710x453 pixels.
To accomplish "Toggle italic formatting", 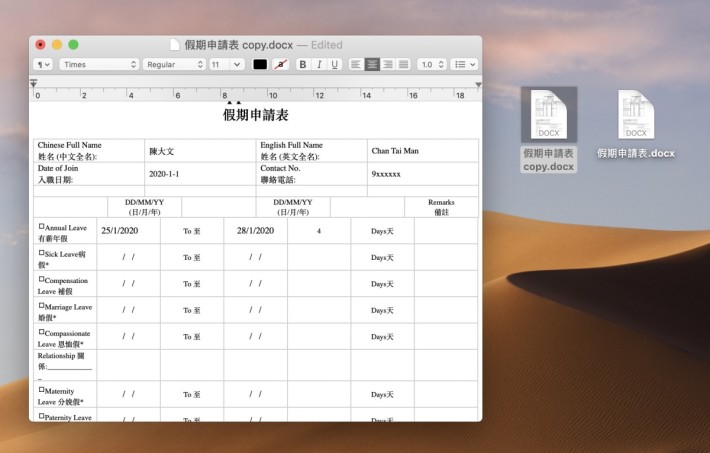I will 319,65.
